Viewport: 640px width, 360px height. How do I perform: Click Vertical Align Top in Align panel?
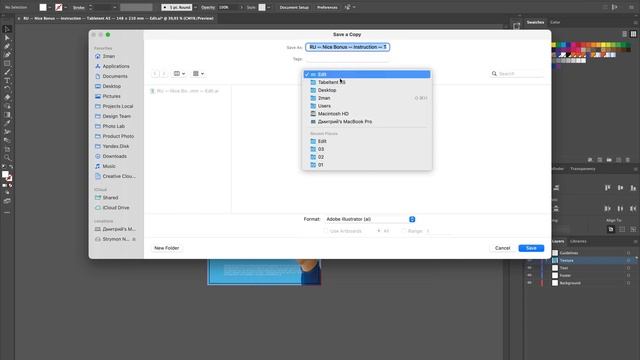[x=608, y=188]
